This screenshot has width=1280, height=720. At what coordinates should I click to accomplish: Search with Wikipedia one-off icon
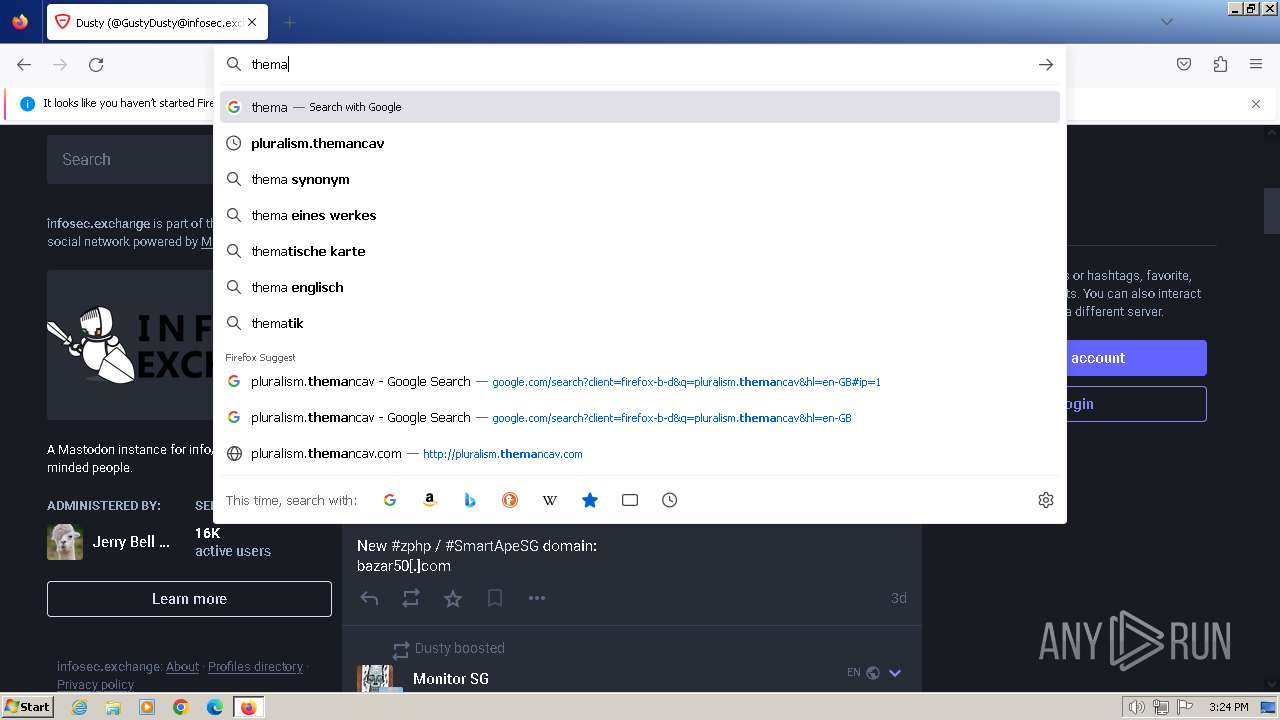pyautogui.click(x=550, y=500)
